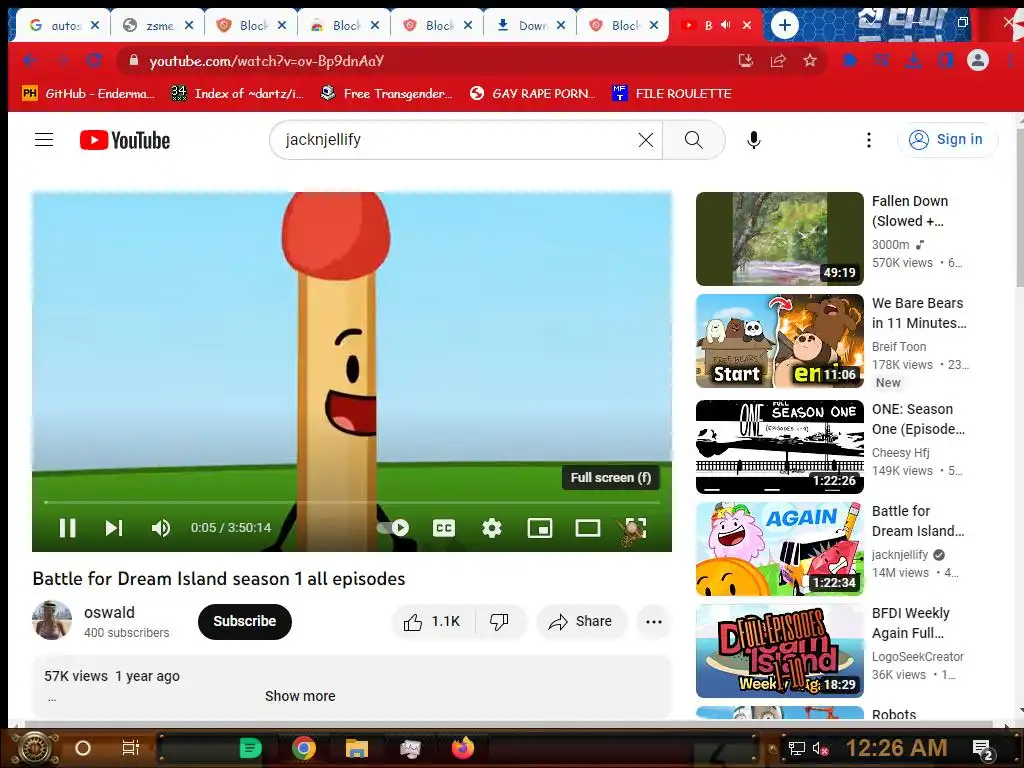Click the address bar URL
The height and width of the screenshot is (768, 1024).
pos(266,61)
